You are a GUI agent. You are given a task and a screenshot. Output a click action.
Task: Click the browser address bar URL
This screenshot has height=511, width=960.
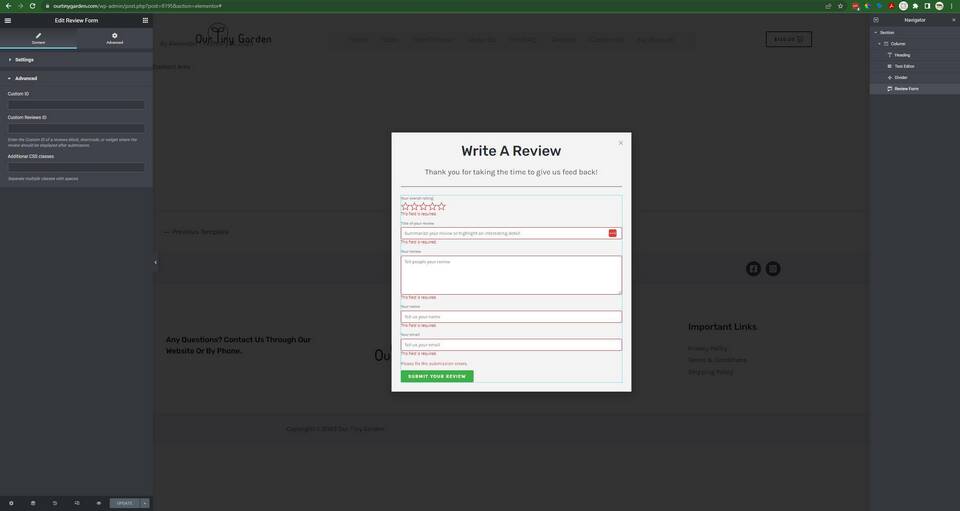click(137, 6)
